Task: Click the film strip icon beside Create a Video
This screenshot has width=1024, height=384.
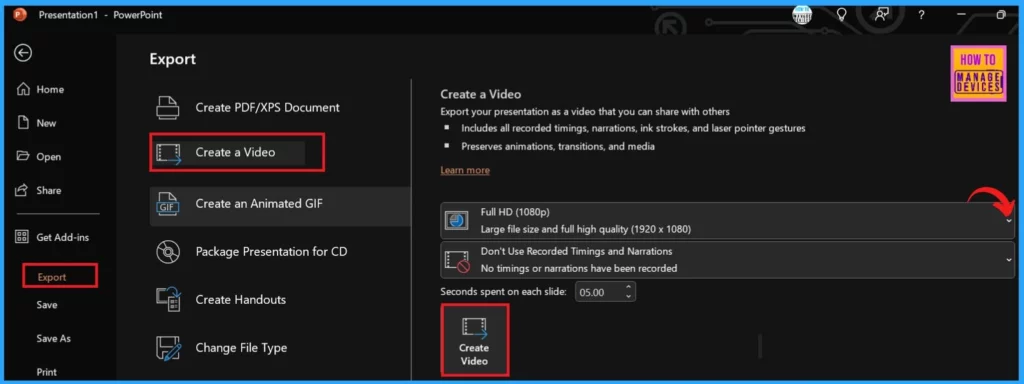Action: [168, 153]
